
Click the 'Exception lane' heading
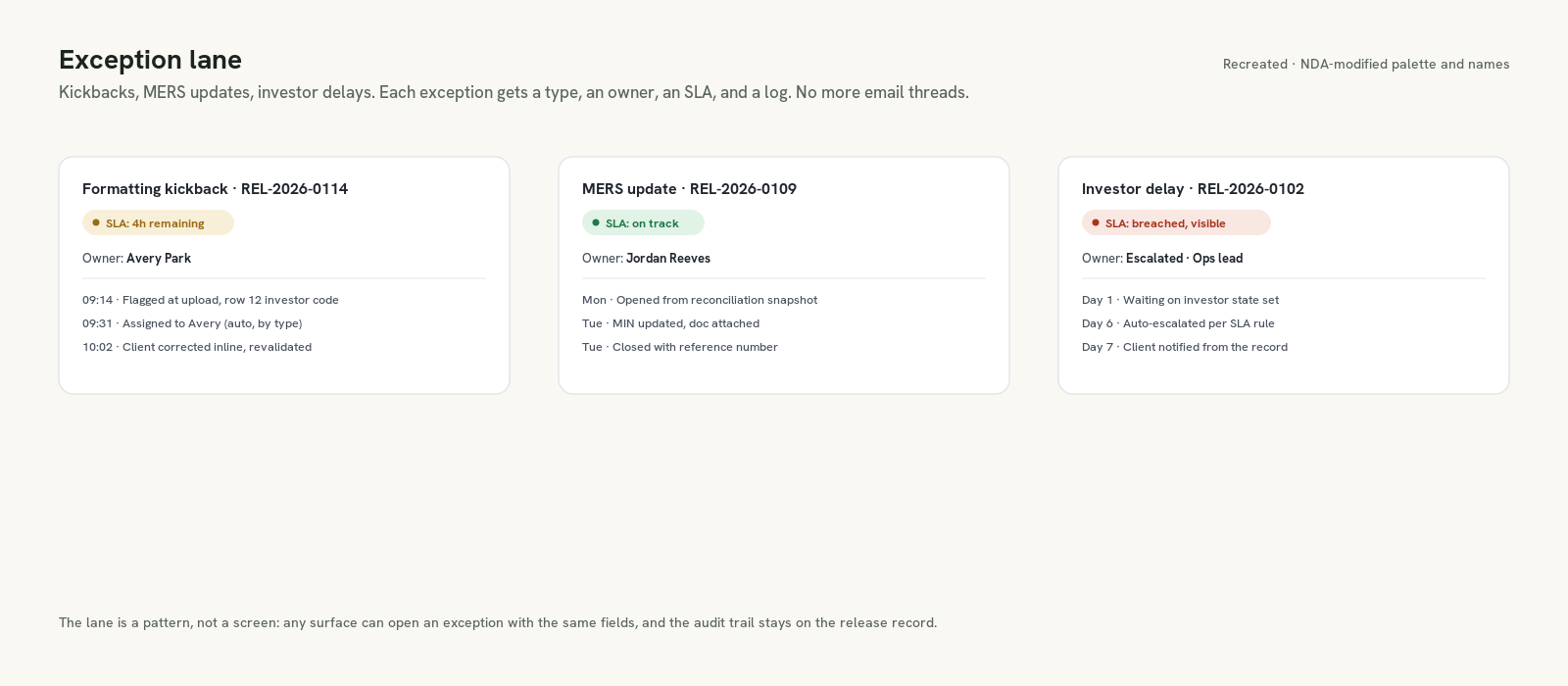[150, 60]
